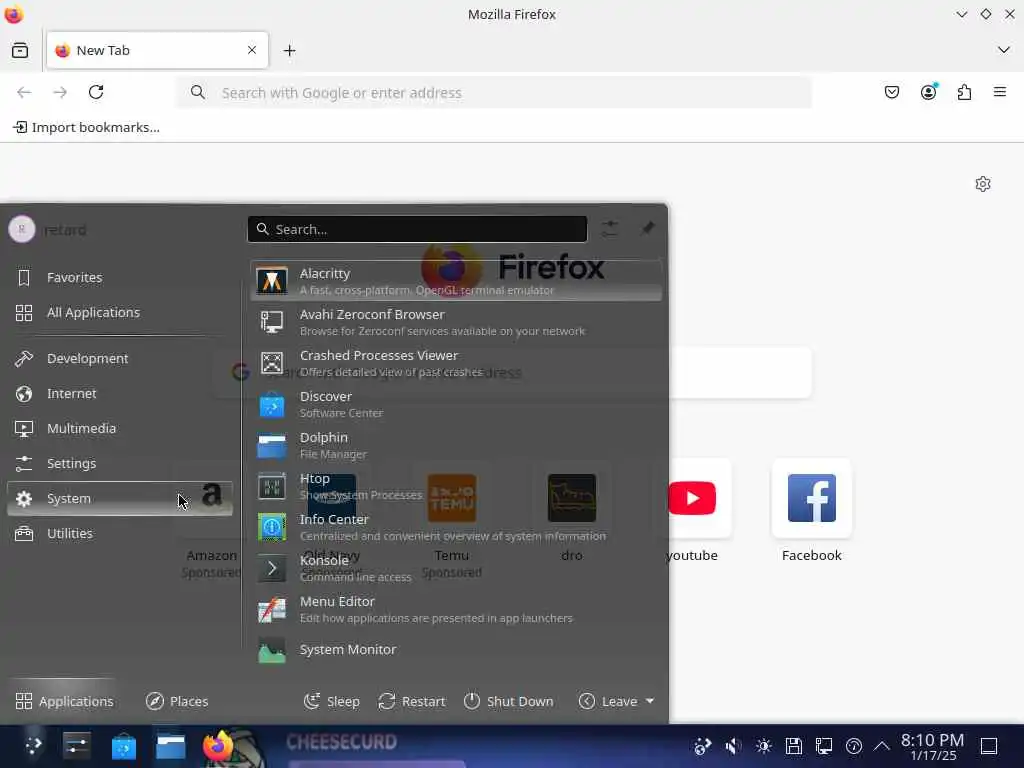Open brightness control in system tray
1024x768 pixels.
point(763,746)
